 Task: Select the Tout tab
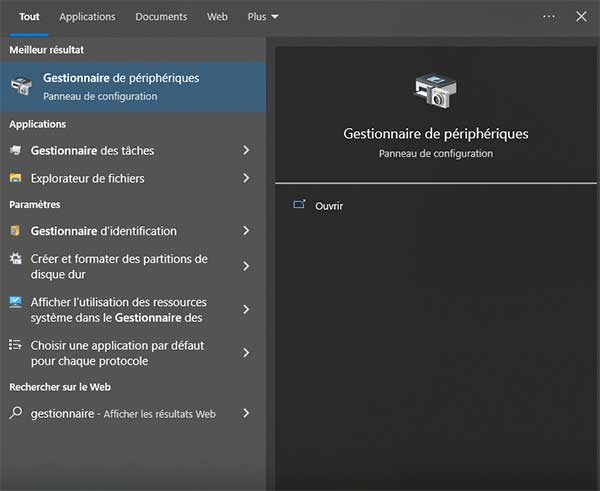pos(29,17)
